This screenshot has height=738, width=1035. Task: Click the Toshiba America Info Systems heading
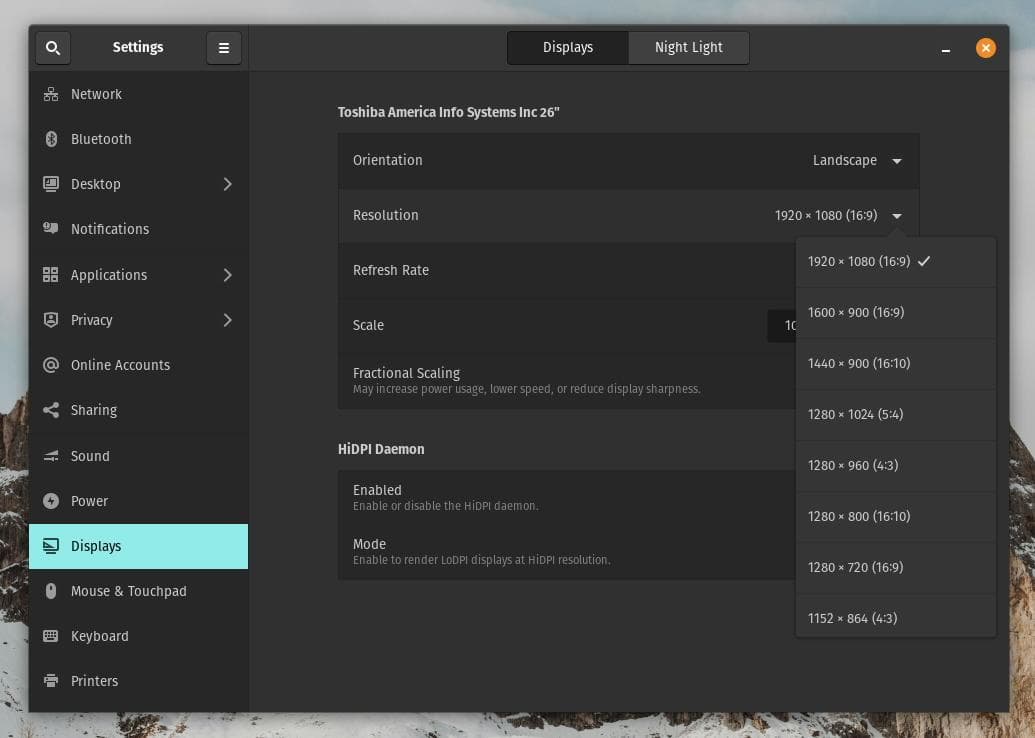[449, 112]
